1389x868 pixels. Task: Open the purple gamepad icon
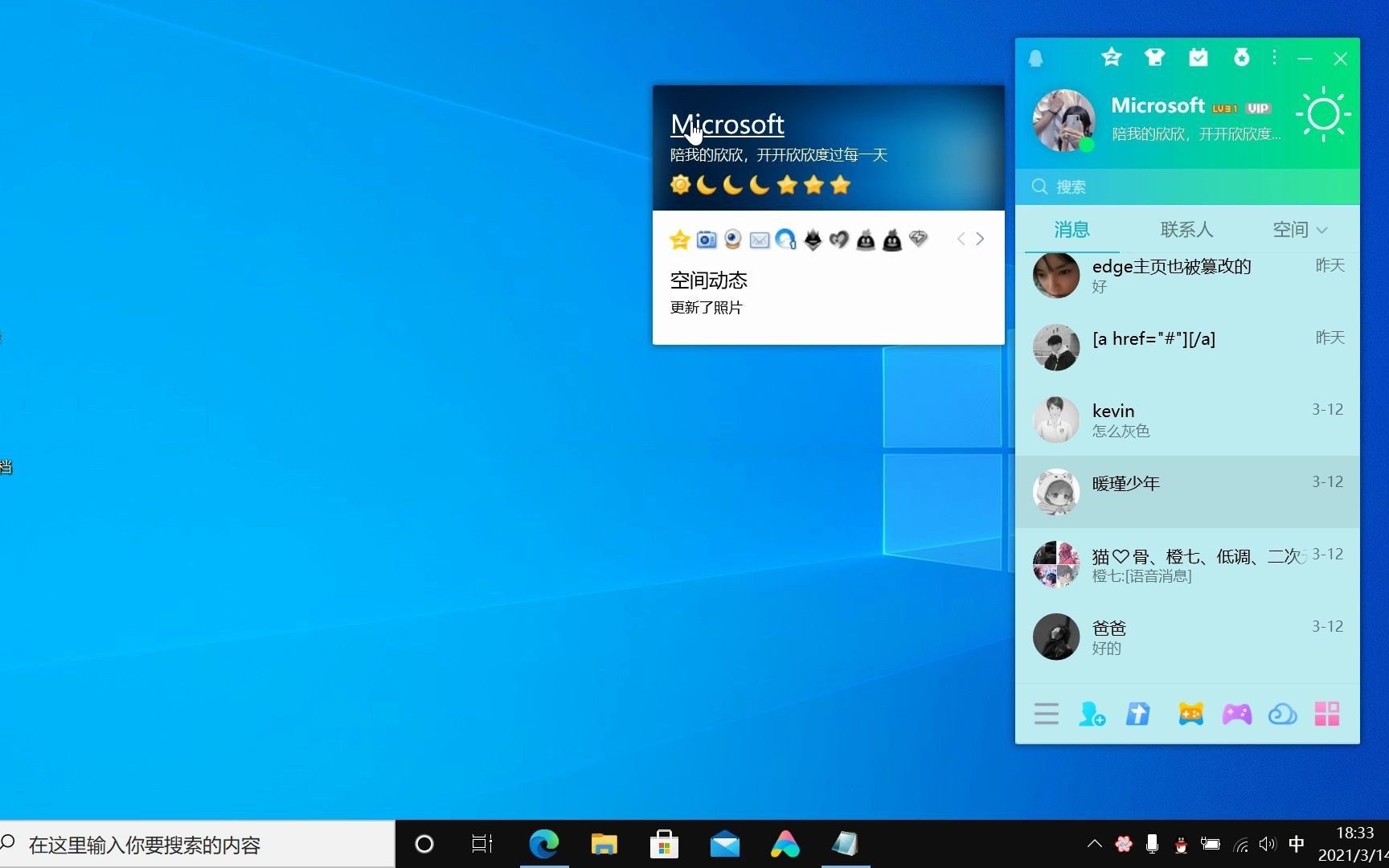(x=1237, y=714)
